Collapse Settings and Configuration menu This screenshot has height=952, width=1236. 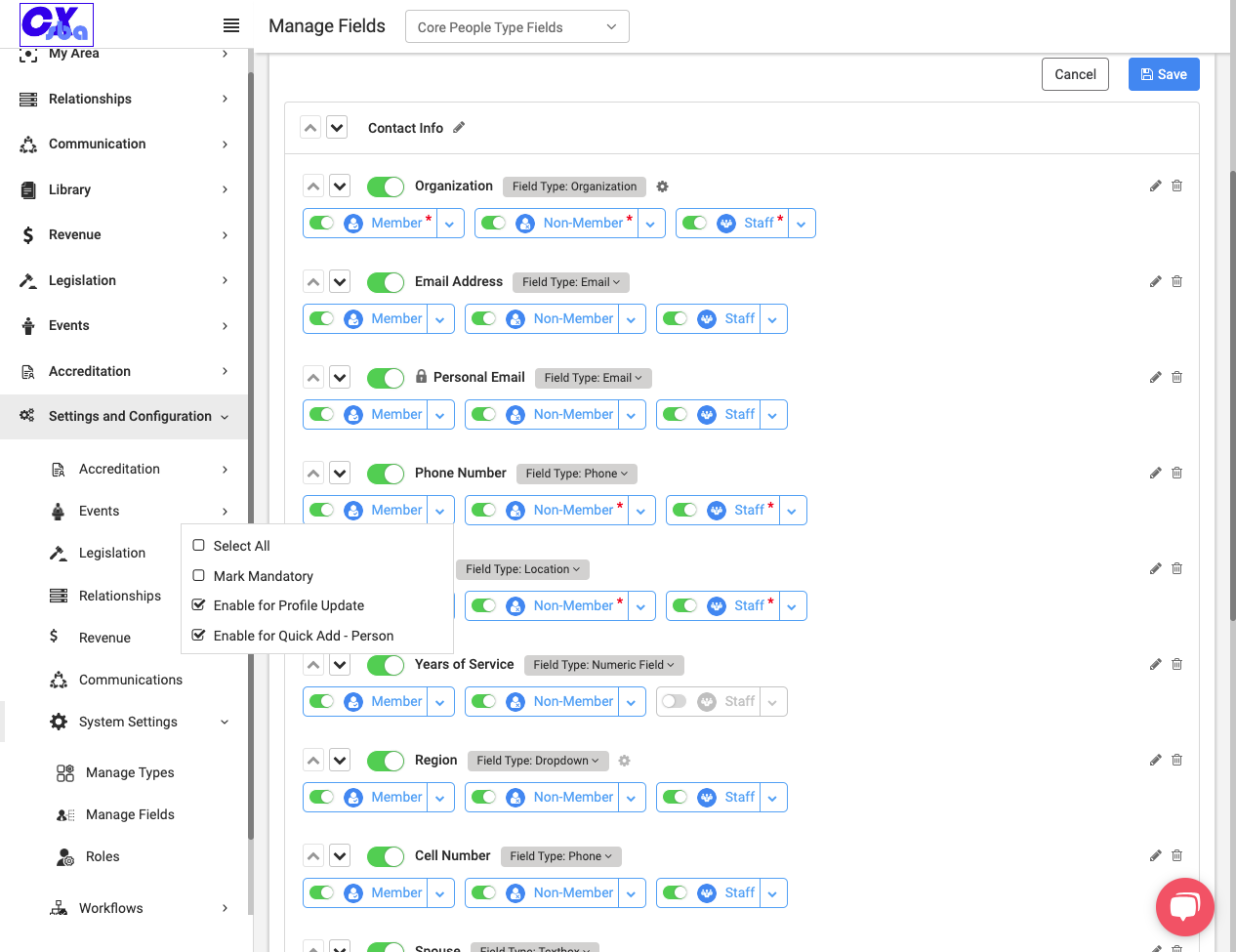click(124, 416)
